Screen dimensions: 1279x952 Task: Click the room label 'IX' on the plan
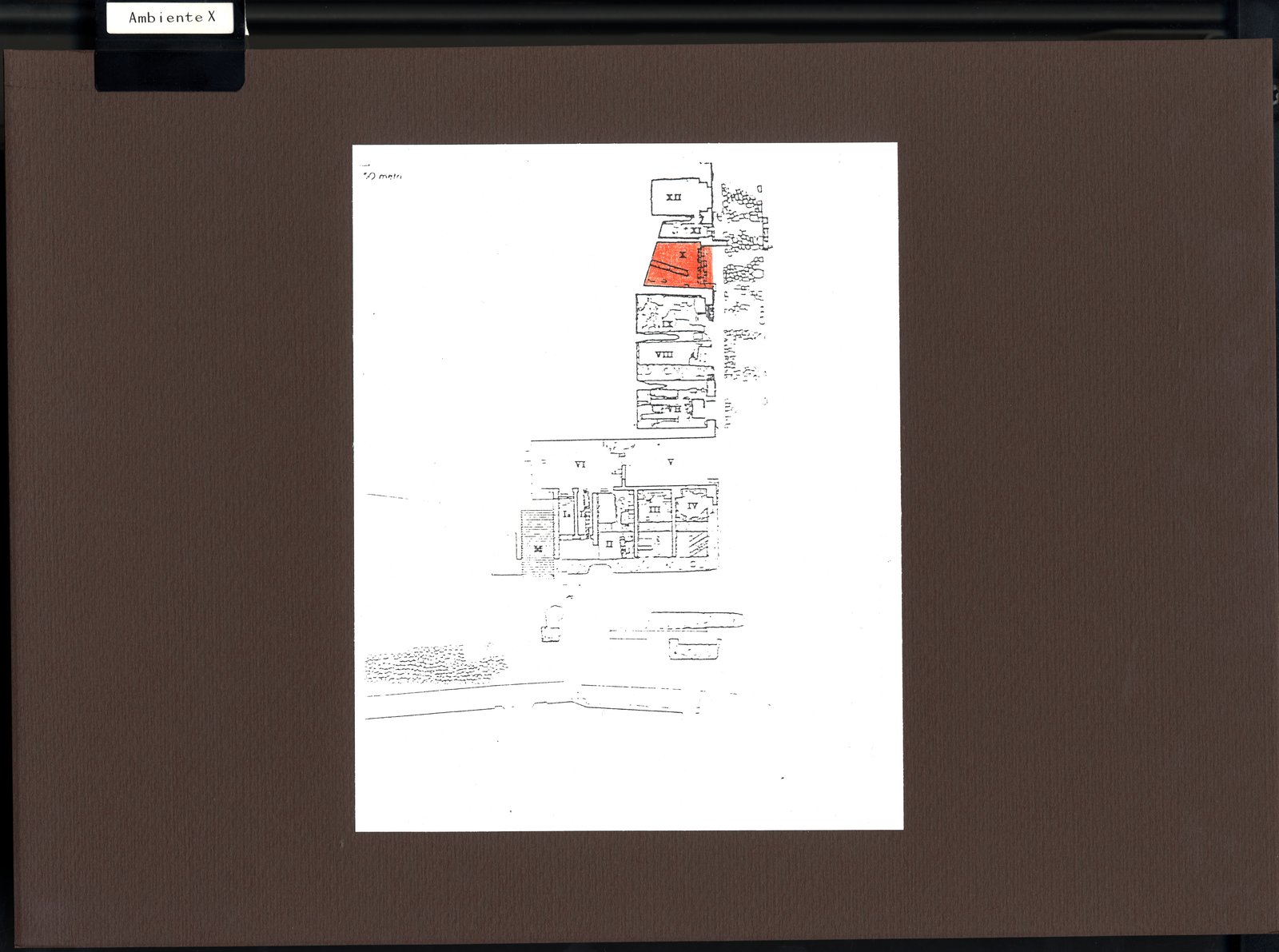click(x=667, y=324)
